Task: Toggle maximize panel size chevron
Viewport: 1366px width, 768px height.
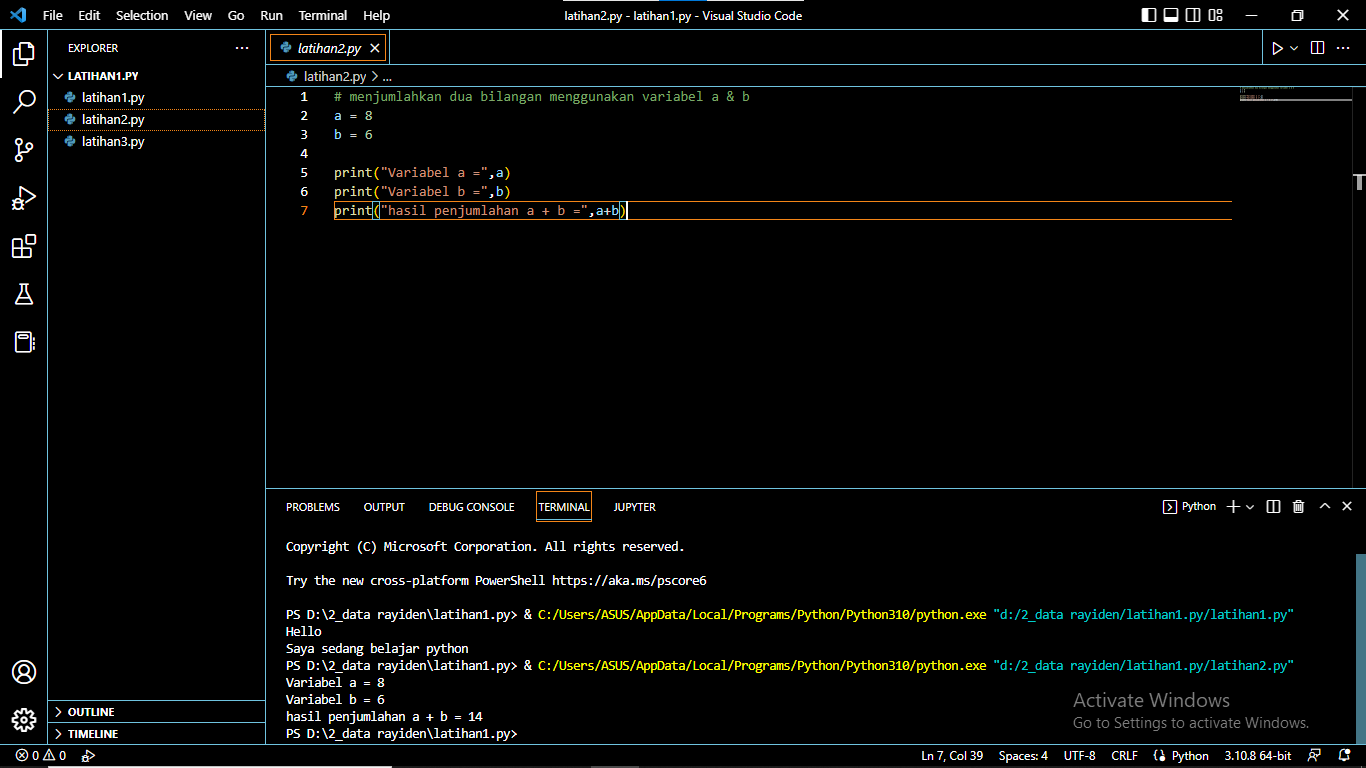Action: (x=1324, y=506)
